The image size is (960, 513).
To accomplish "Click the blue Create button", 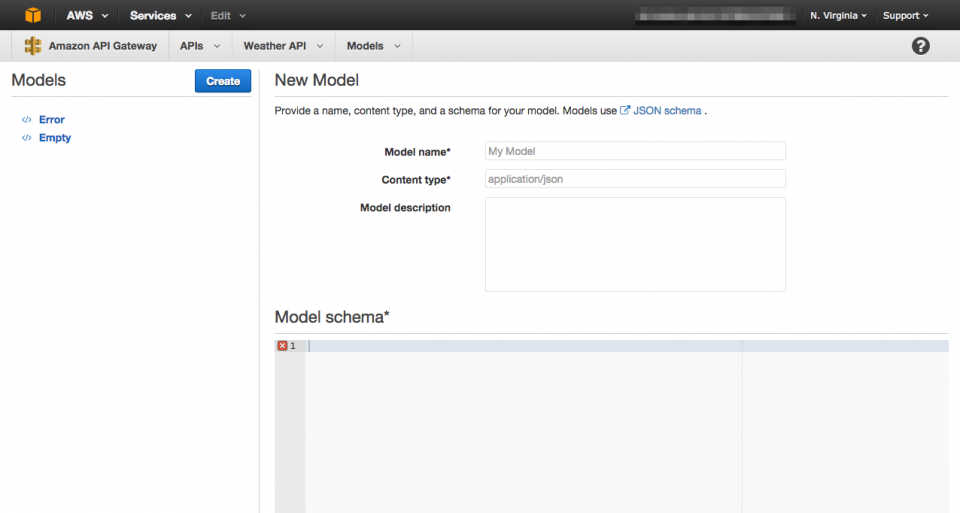I will click(x=223, y=81).
